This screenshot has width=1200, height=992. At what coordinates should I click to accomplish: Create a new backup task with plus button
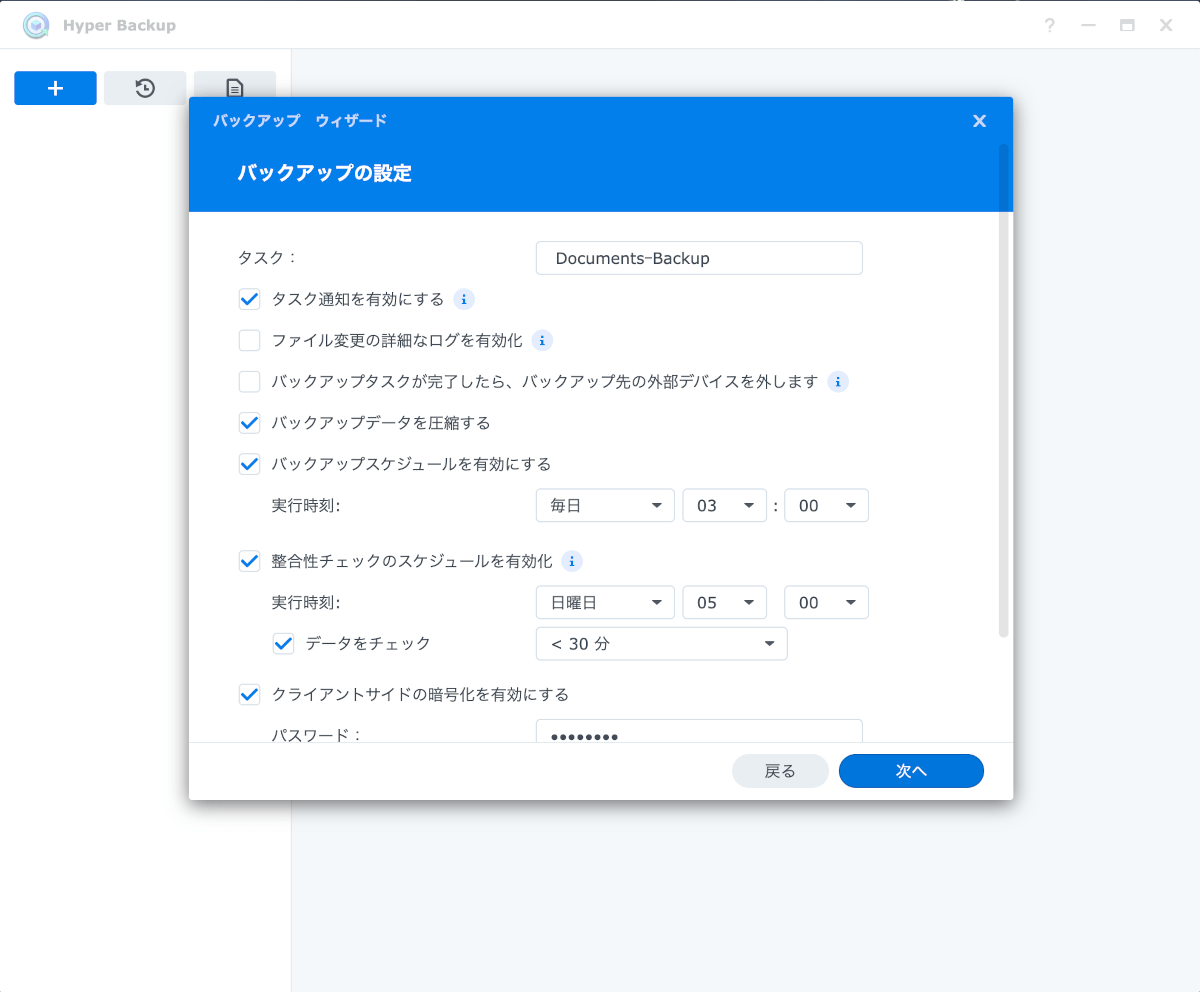click(x=55, y=88)
